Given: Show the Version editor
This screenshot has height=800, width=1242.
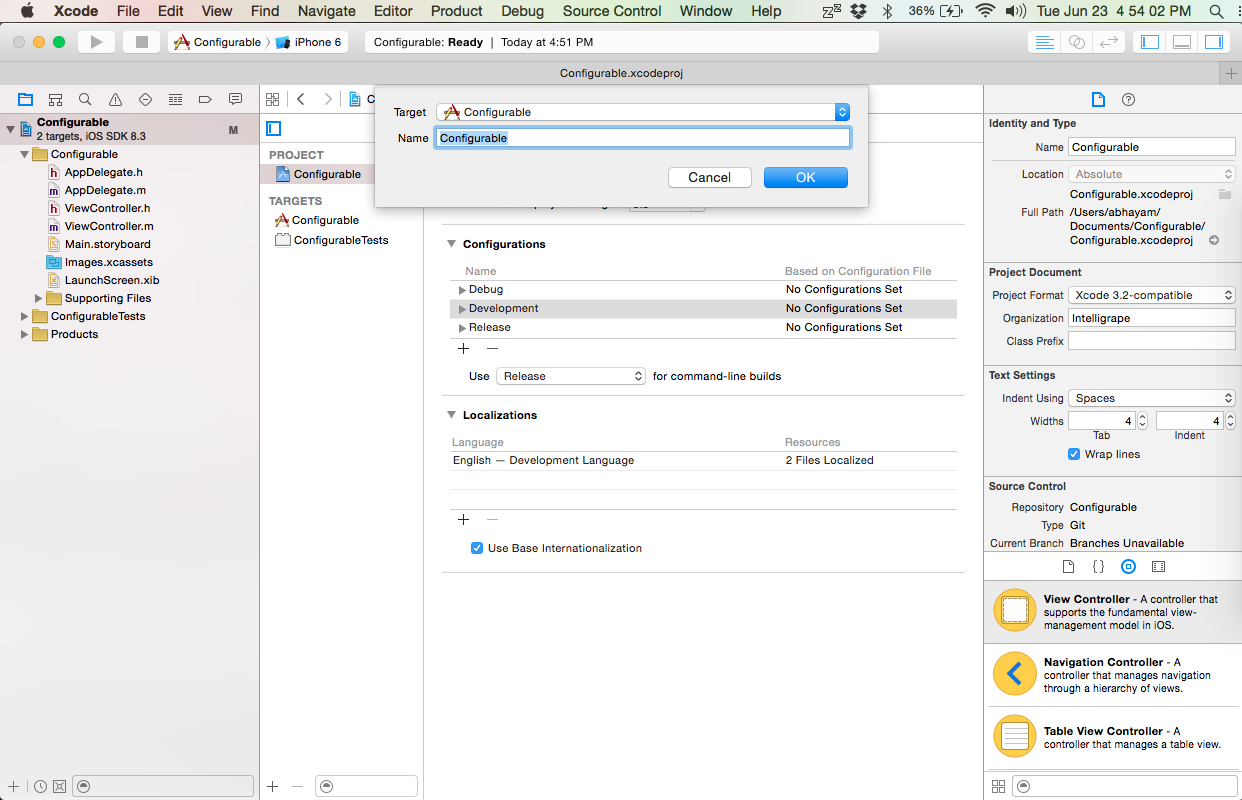Looking at the screenshot, I should (1108, 42).
